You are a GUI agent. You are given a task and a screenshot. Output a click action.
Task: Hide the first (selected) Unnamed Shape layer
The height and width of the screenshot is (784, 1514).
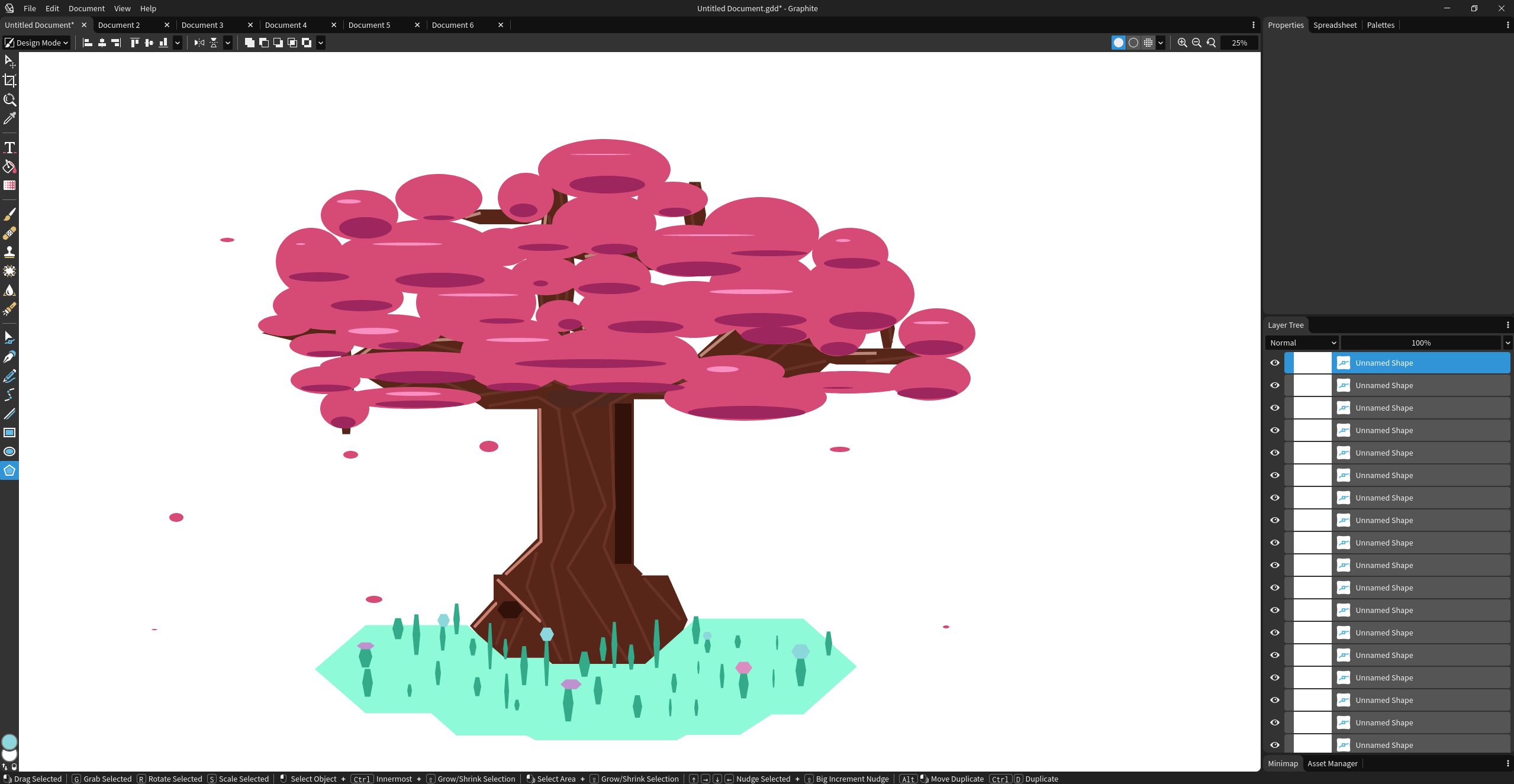[x=1275, y=363]
